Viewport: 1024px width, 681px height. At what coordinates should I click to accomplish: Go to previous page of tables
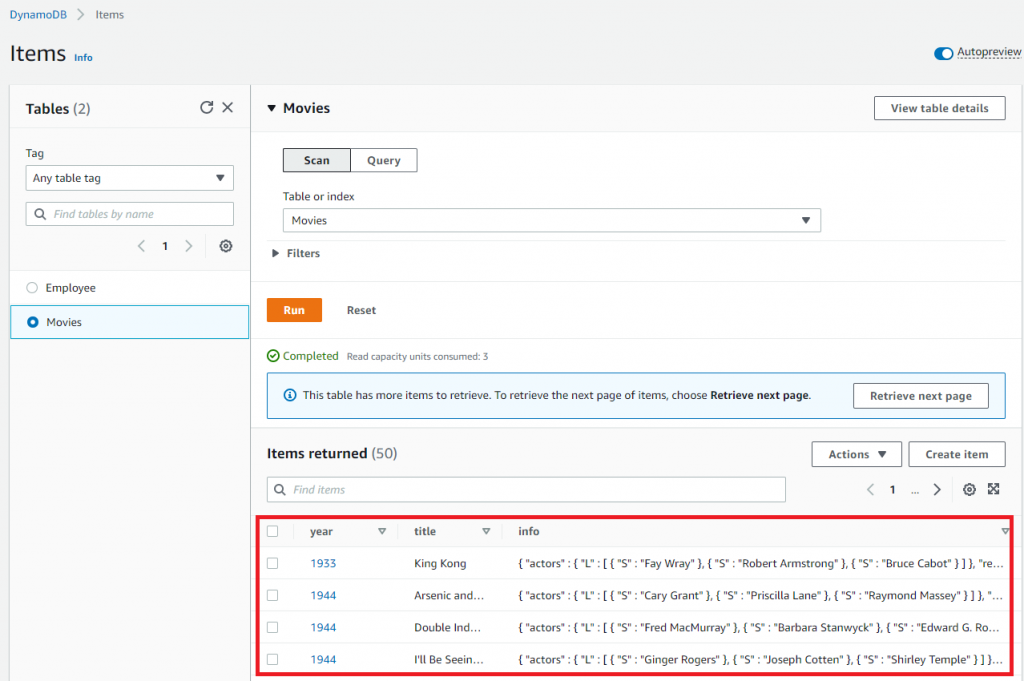click(x=142, y=246)
